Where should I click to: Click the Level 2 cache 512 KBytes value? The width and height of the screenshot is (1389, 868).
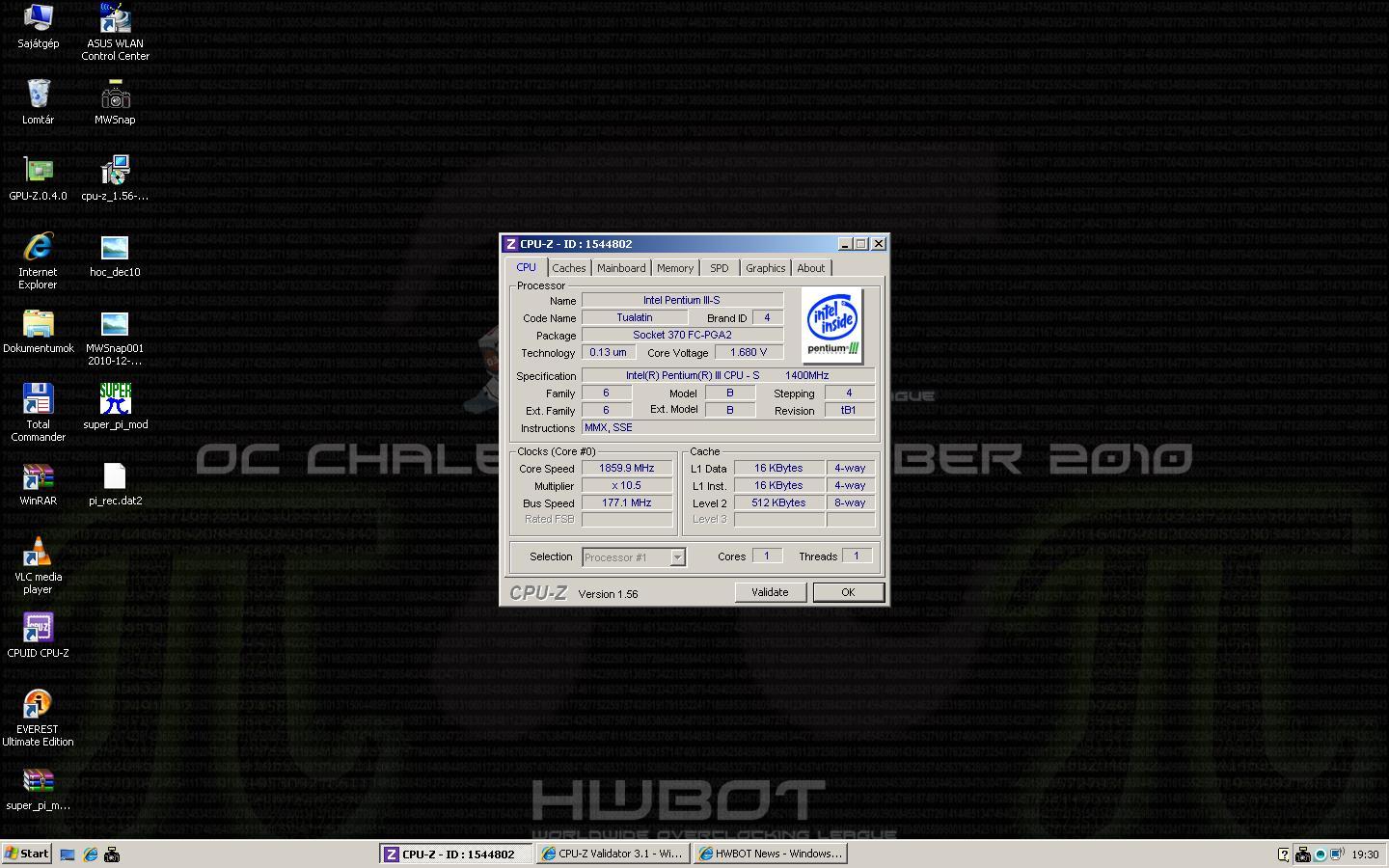[779, 502]
